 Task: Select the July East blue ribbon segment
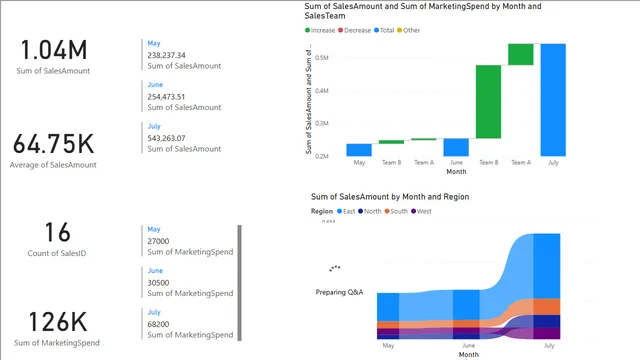tap(547, 266)
